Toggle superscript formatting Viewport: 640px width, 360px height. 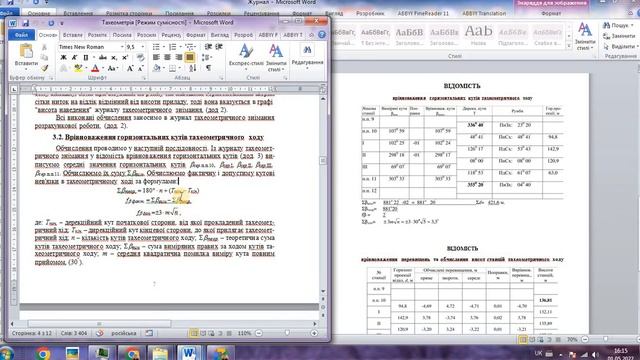(x=125, y=58)
